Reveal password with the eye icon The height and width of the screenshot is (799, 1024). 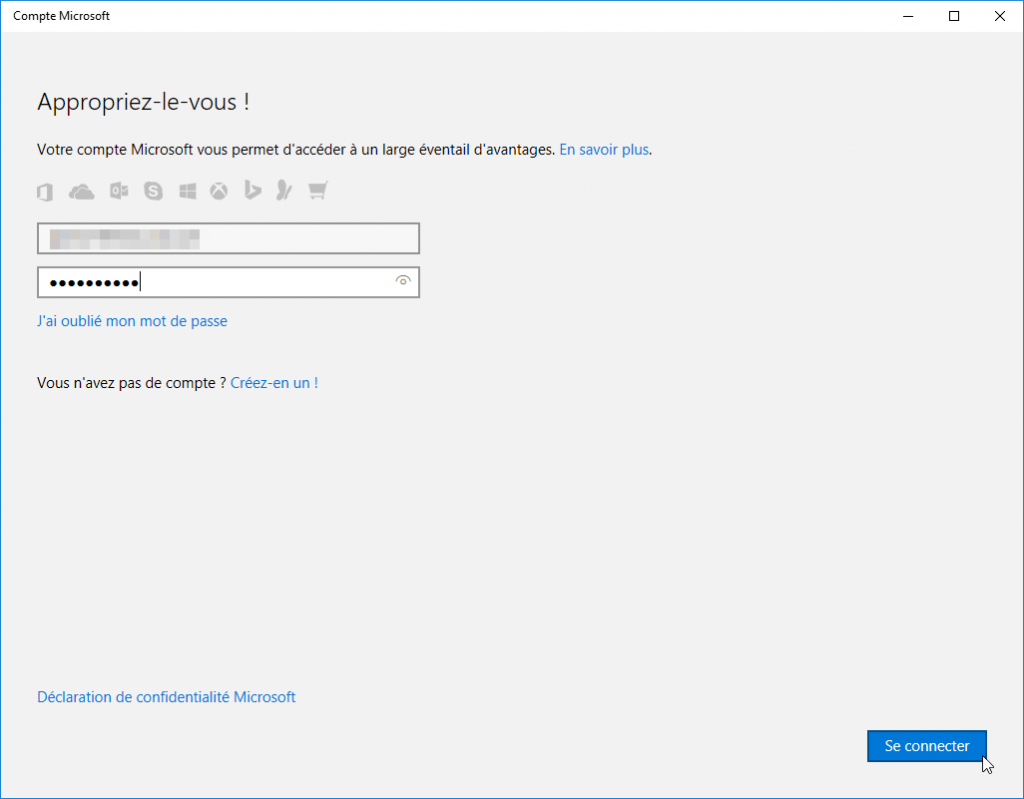click(x=403, y=282)
